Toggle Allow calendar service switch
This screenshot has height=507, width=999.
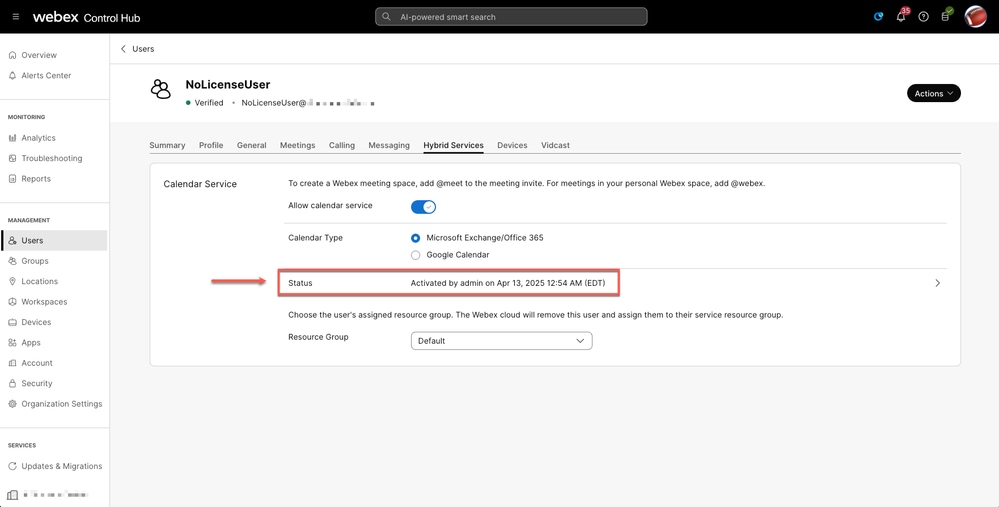click(x=423, y=207)
